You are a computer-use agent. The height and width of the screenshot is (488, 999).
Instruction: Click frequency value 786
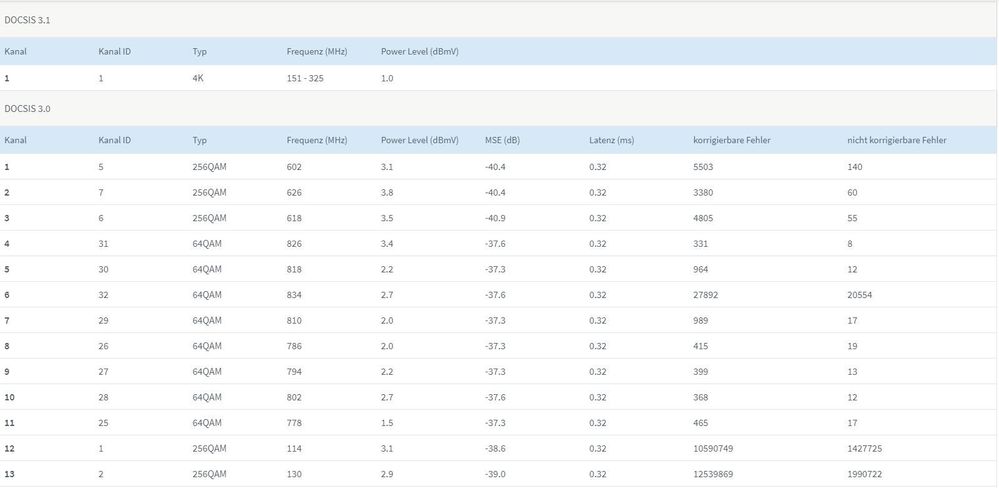point(294,346)
